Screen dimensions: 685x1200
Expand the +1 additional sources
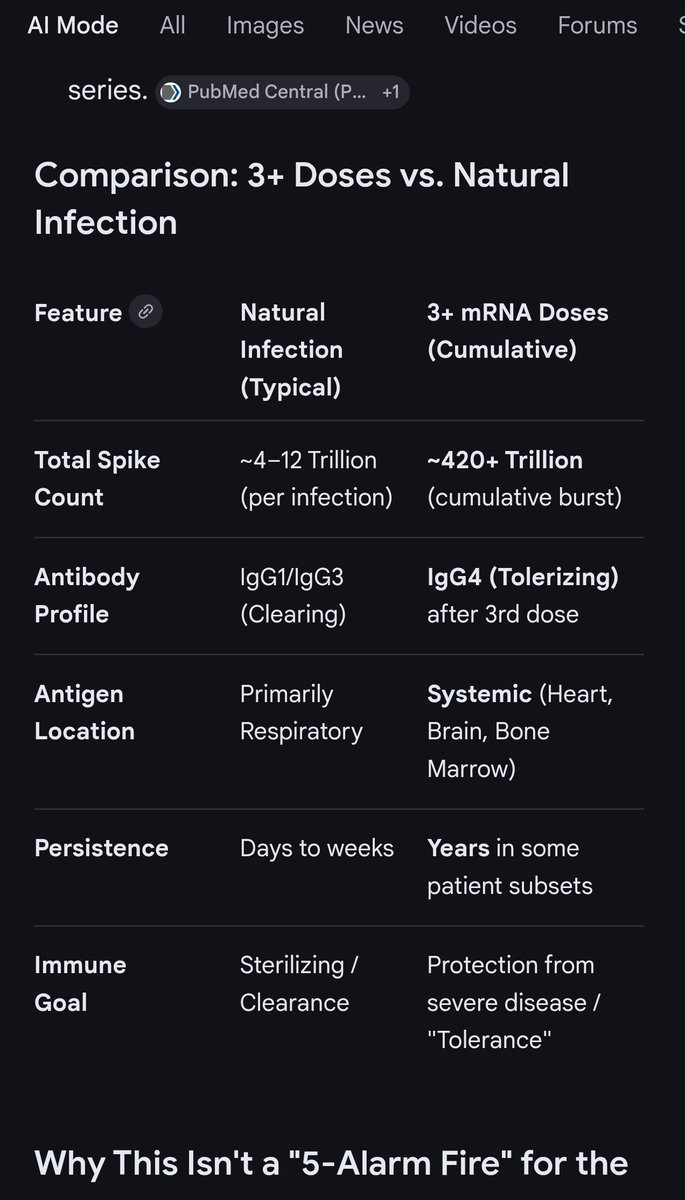(x=390, y=92)
